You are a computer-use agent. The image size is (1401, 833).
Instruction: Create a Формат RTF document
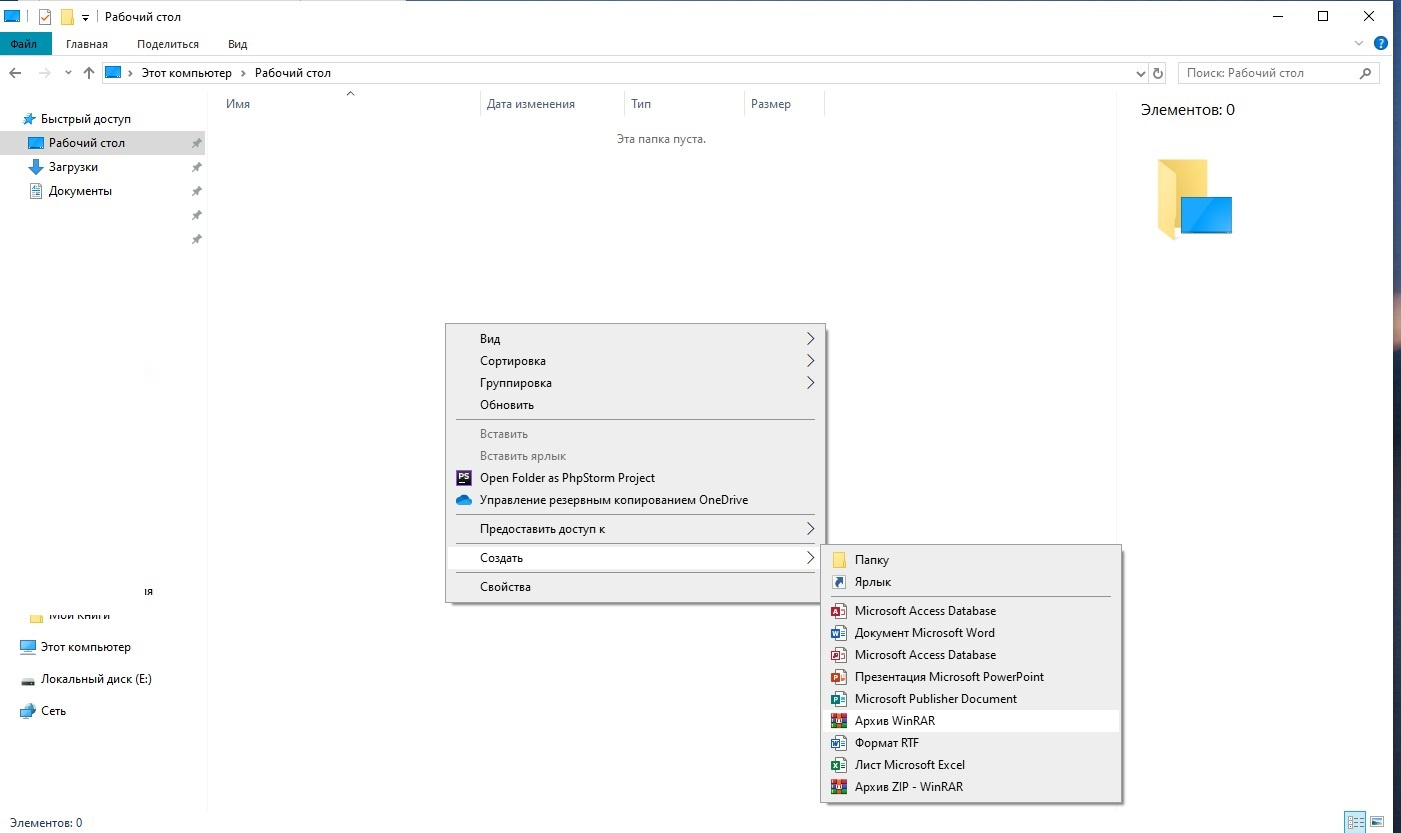coord(970,743)
